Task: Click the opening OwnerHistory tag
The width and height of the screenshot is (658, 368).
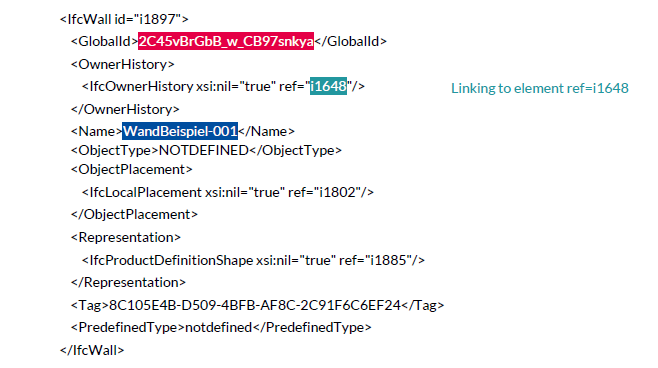Action: (x=123, y=64)
